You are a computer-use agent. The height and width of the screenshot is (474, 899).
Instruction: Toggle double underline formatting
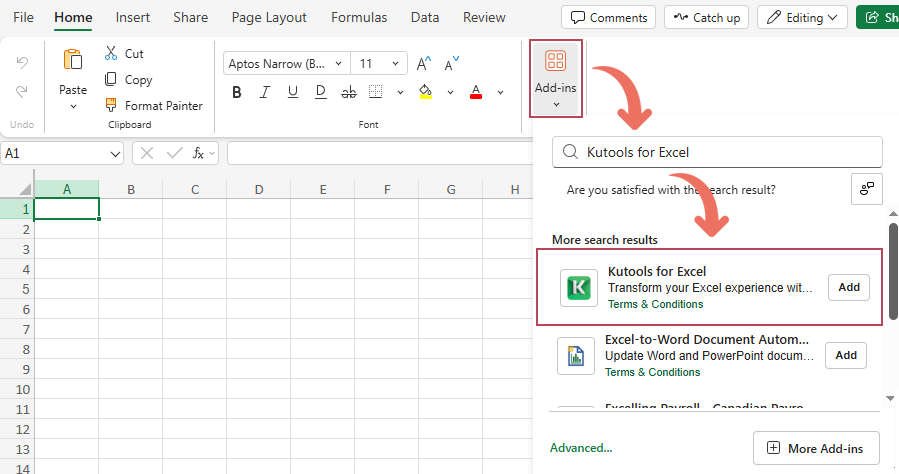[x=320, y=92]
